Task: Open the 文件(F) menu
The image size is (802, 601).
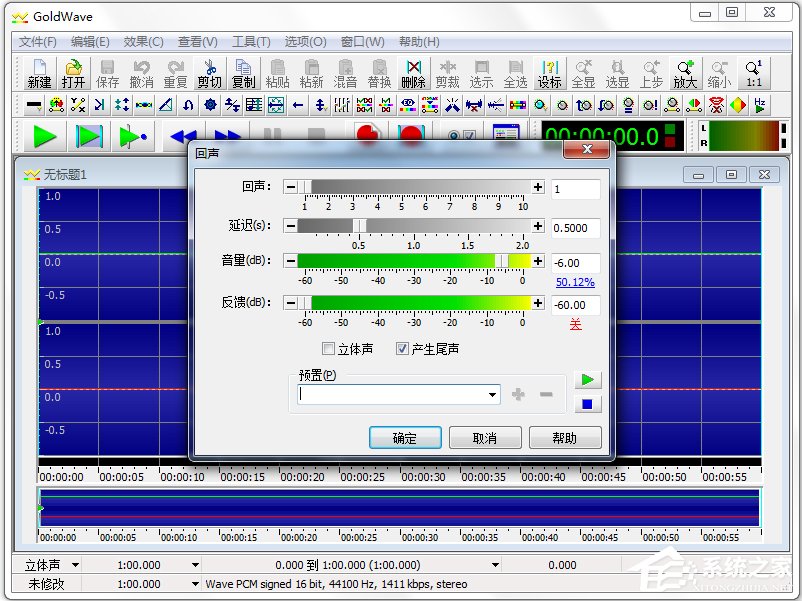Action: pyautogui.click(x=38, y=42)
